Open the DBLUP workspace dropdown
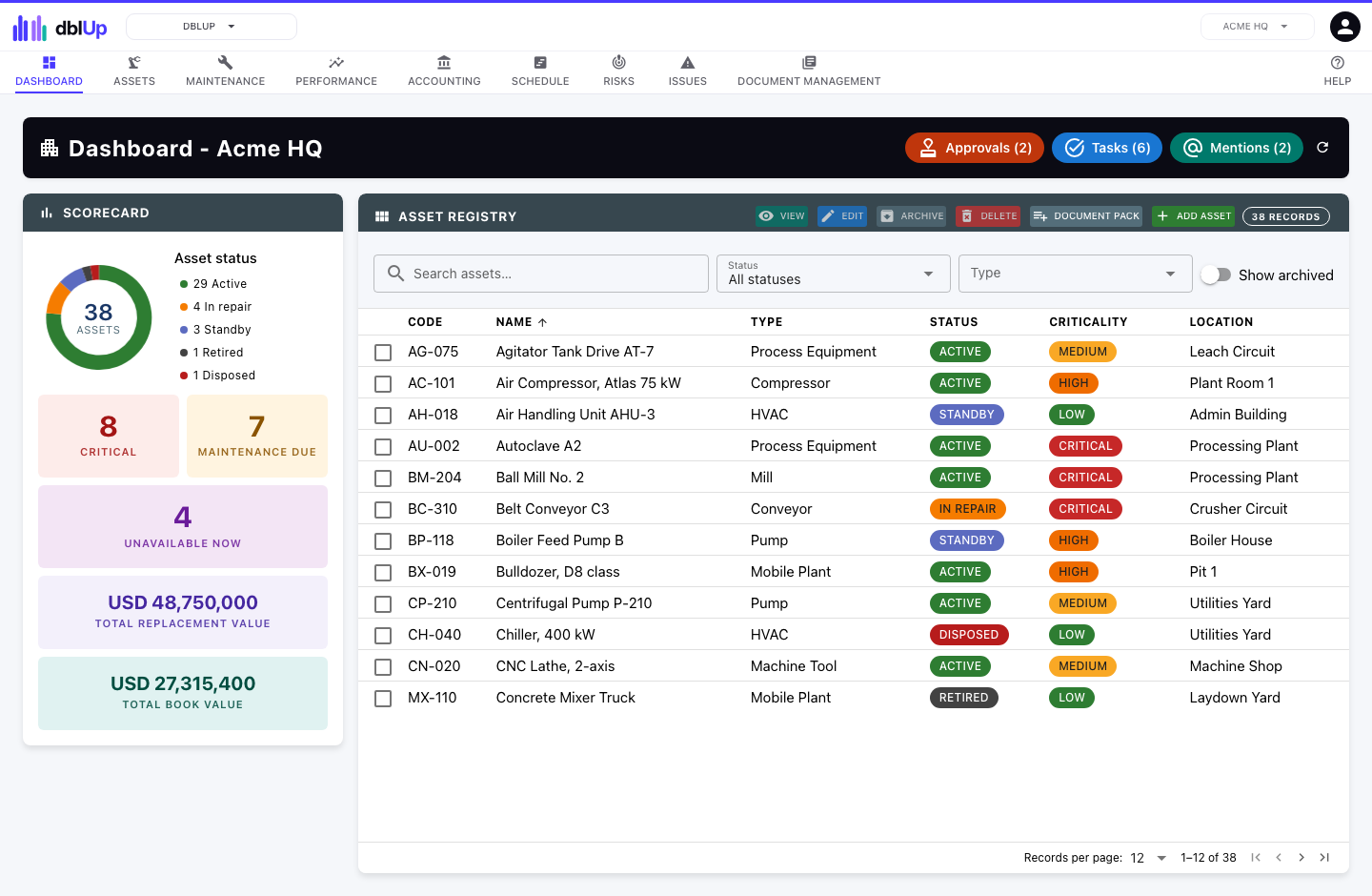Viewport: 1372px width, 896px height. pyautogui.click(x=212, y=27)
